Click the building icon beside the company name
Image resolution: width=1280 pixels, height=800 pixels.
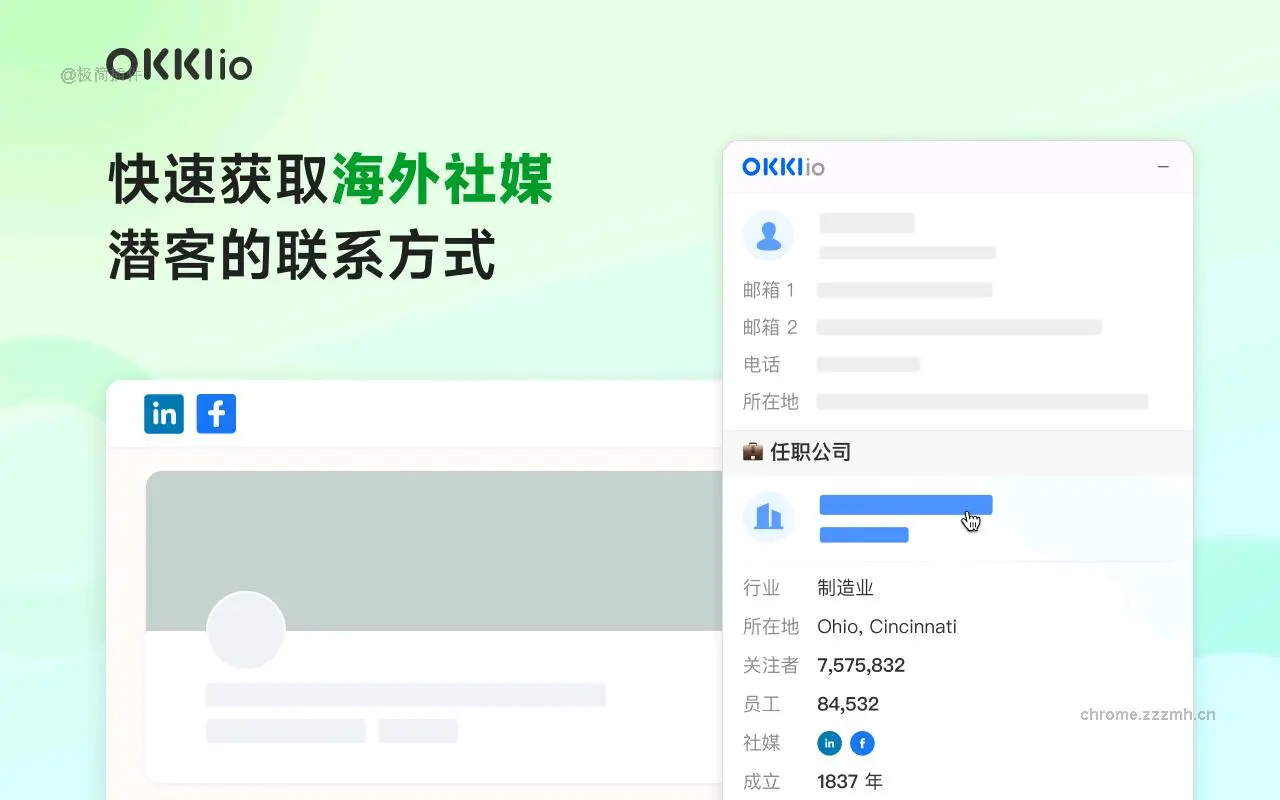pos(768,516)
